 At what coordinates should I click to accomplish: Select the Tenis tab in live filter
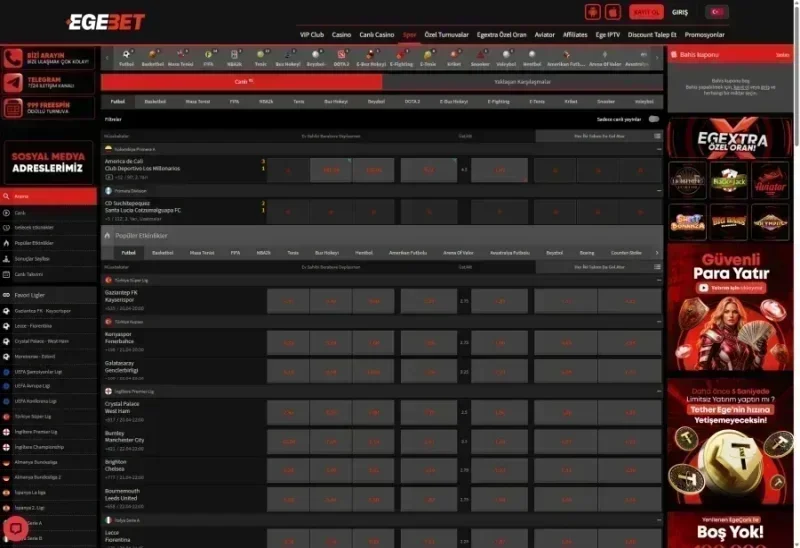tap(298, 102)
